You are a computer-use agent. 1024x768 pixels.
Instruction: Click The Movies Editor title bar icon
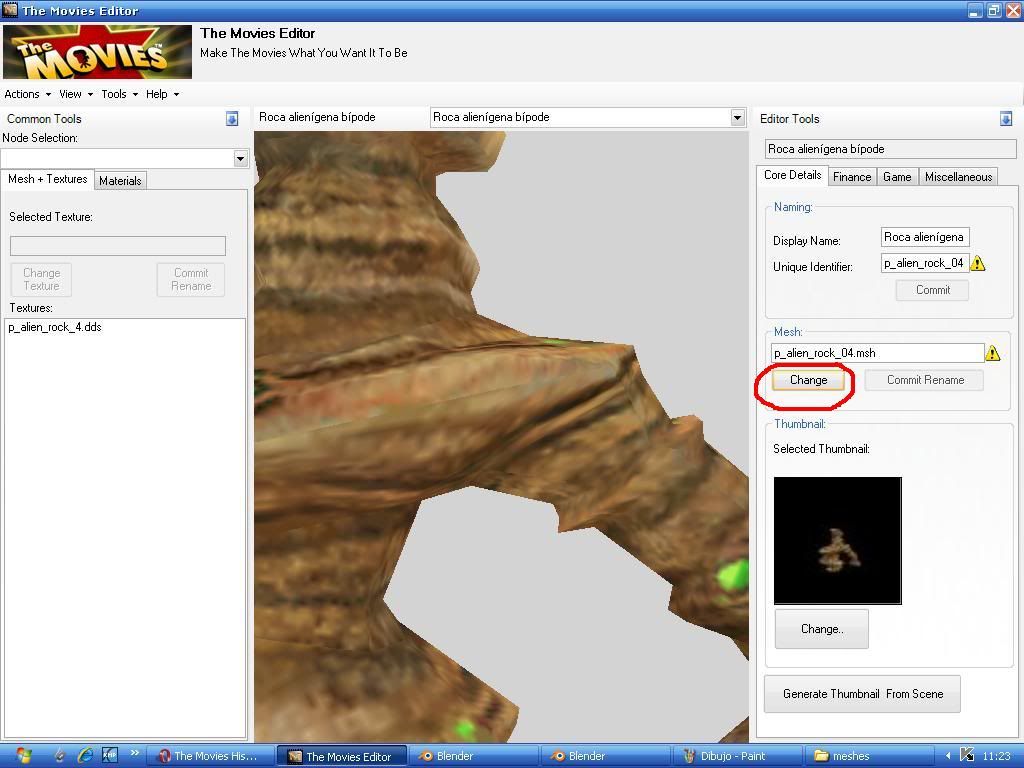[x=10, y=10]
